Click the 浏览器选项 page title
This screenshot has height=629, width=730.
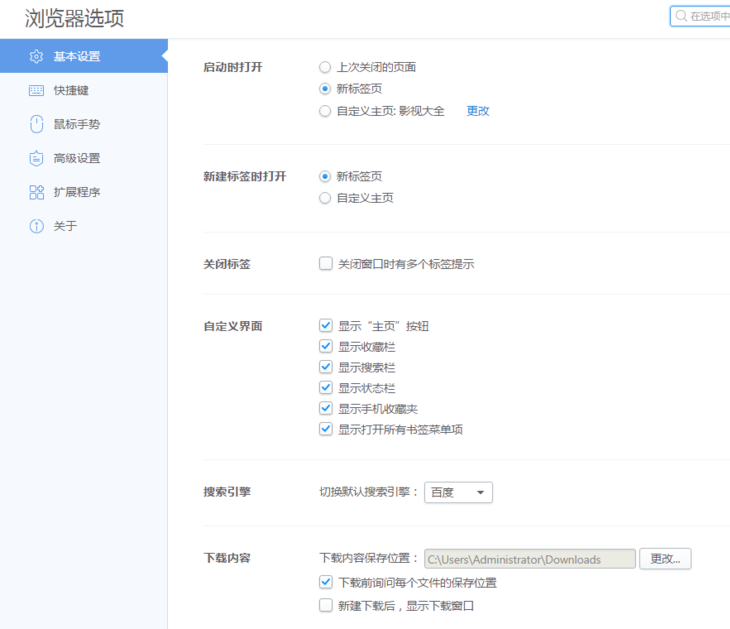(x=74, y=19)
